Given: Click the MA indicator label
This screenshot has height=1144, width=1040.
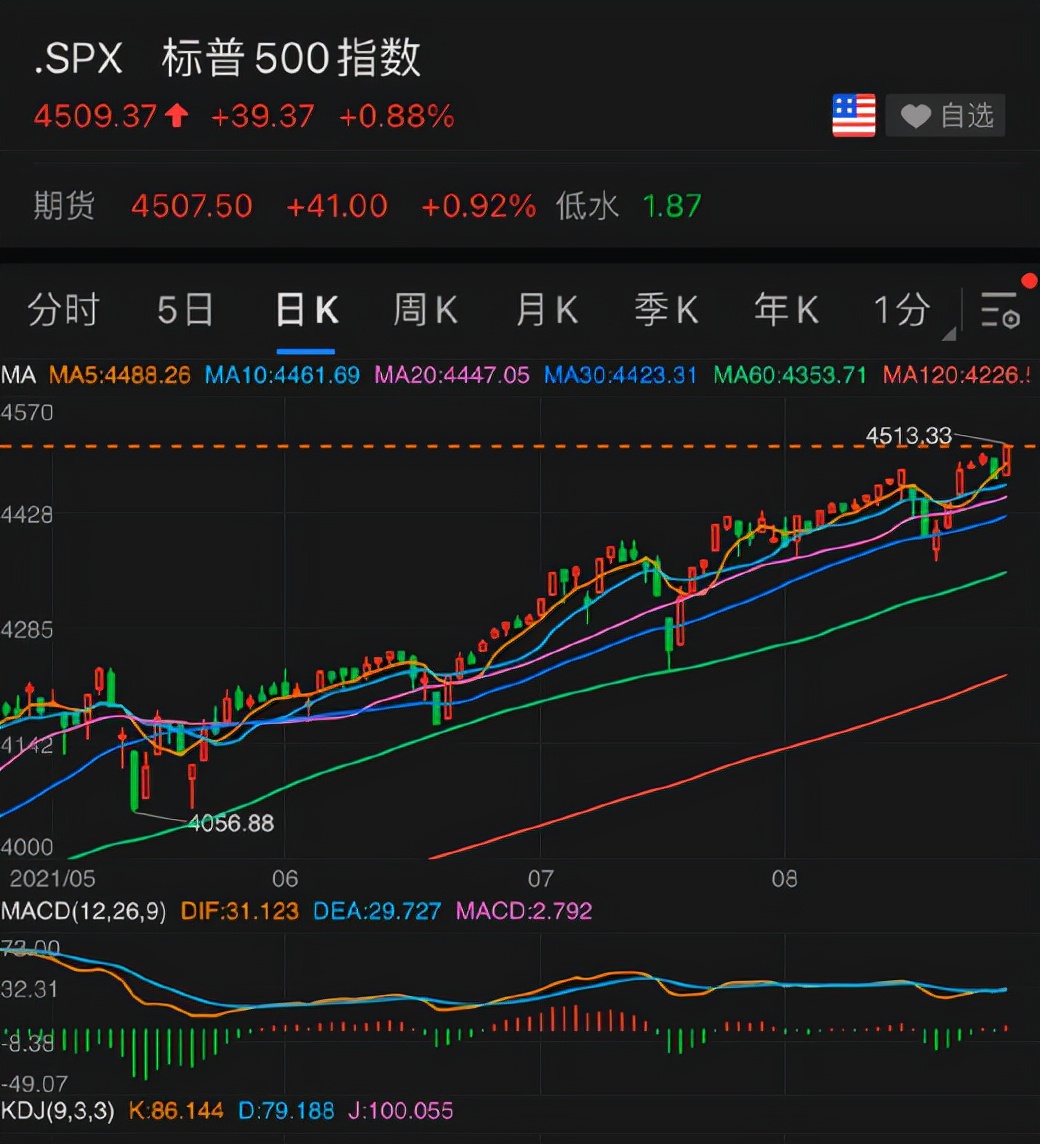Looking at the screenshot, I should click(x=18, y=375).
